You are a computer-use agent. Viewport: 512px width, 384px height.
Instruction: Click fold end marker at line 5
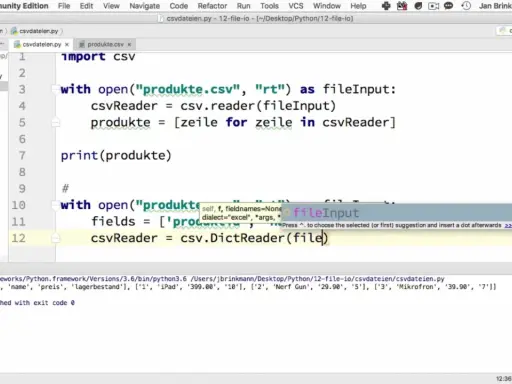pos(55,123)
